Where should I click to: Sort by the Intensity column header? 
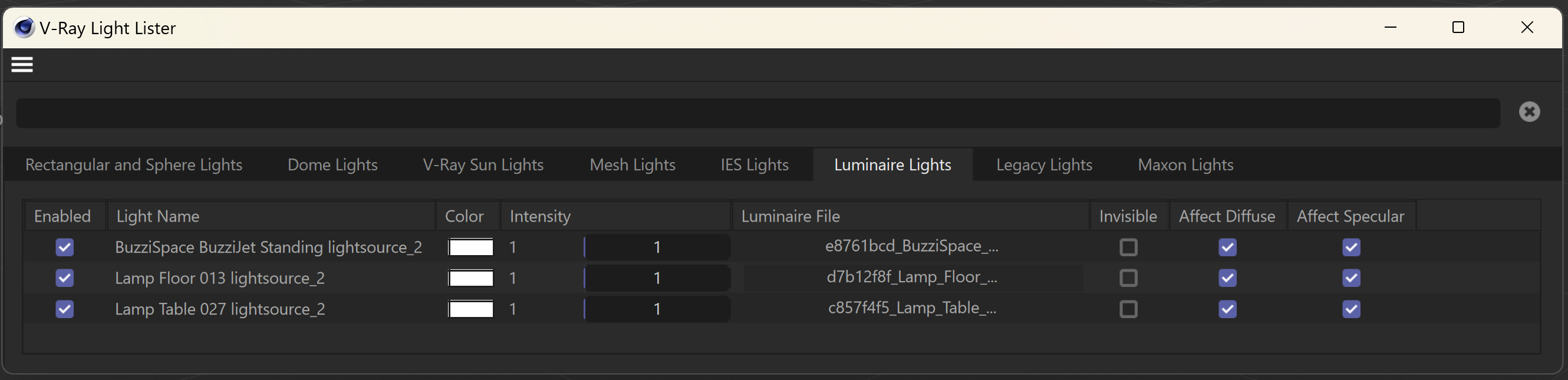point(615,216)
